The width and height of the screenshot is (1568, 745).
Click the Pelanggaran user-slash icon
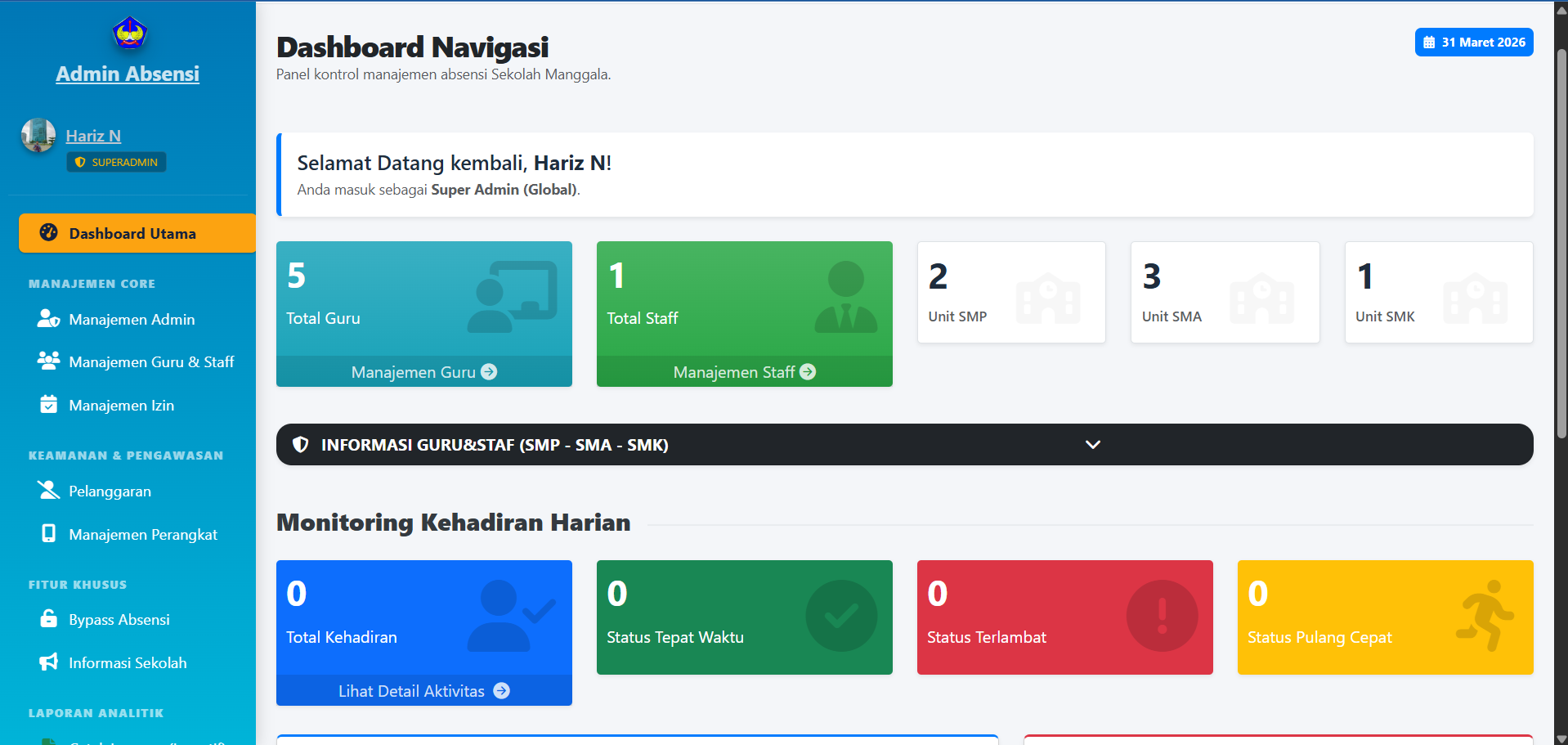tap(48, 491)
